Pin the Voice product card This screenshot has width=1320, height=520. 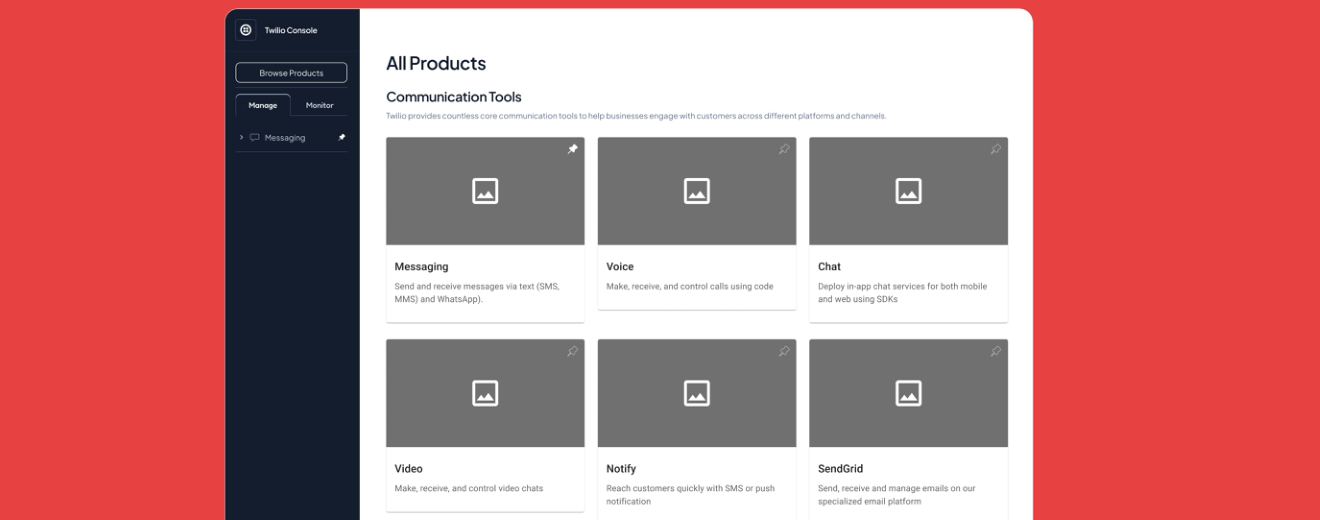click(784, 149)
